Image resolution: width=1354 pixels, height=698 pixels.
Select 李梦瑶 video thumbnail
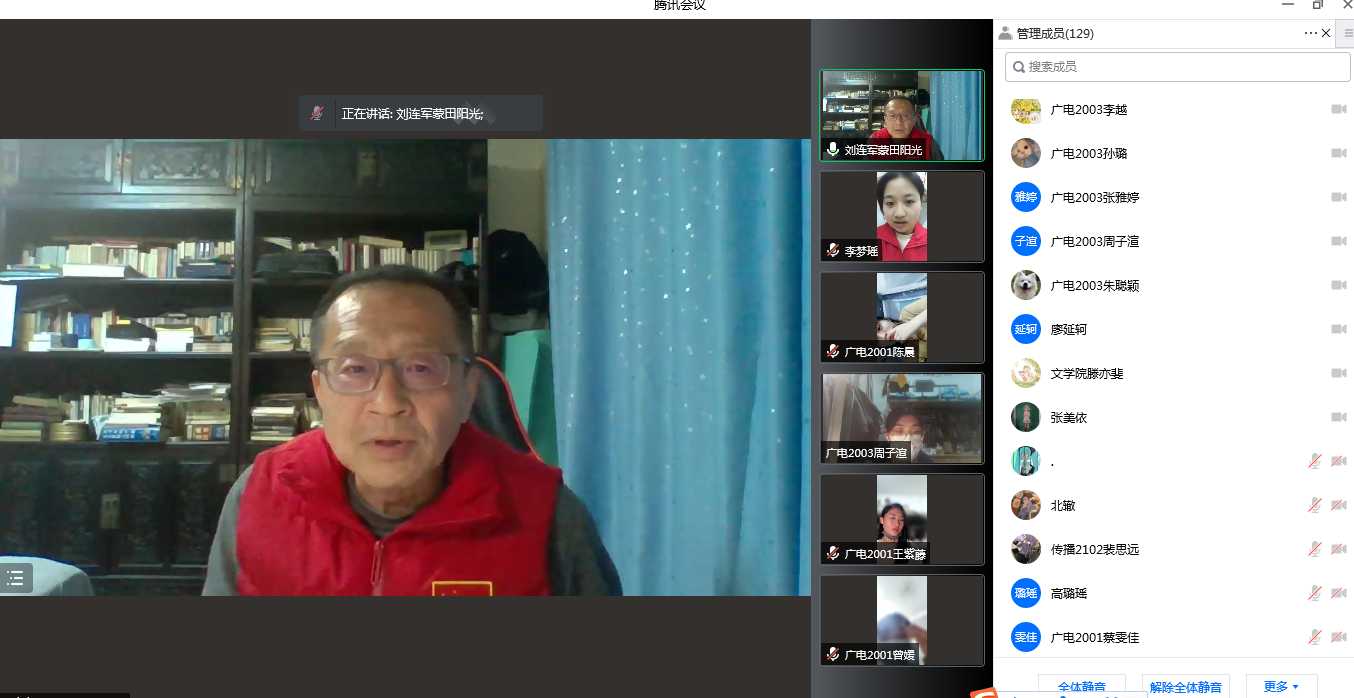click(x=902, y=216)
